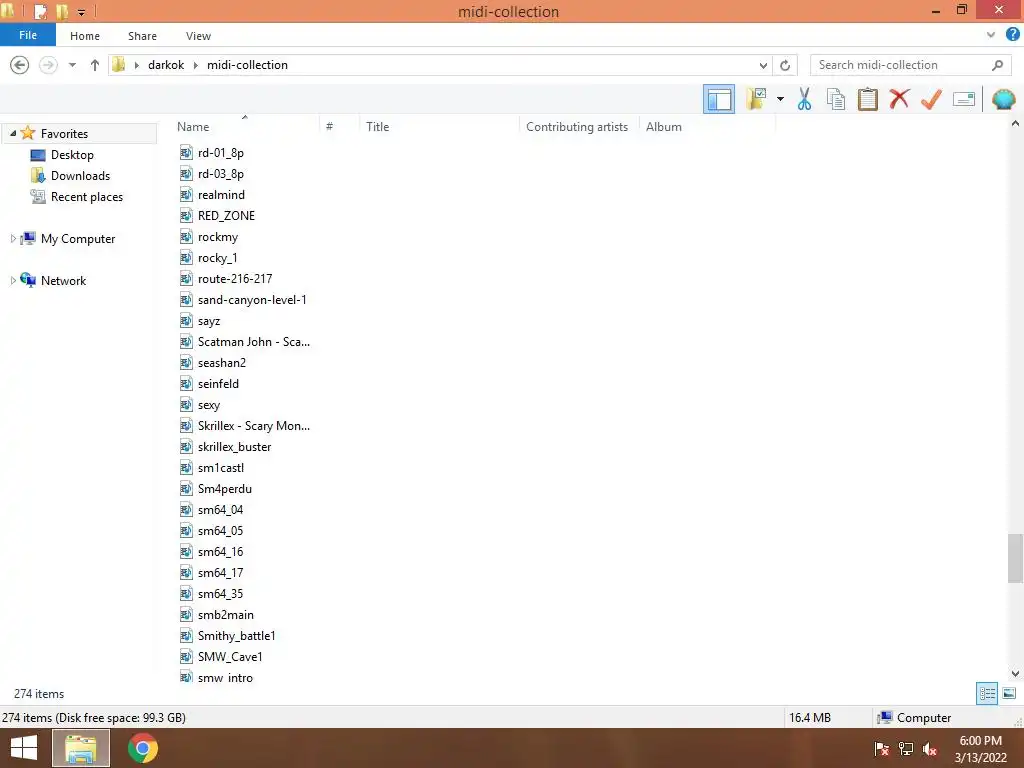1024x768 pixels.
Task: Click the New folder quick access icon
Action: tap(62, 11)
